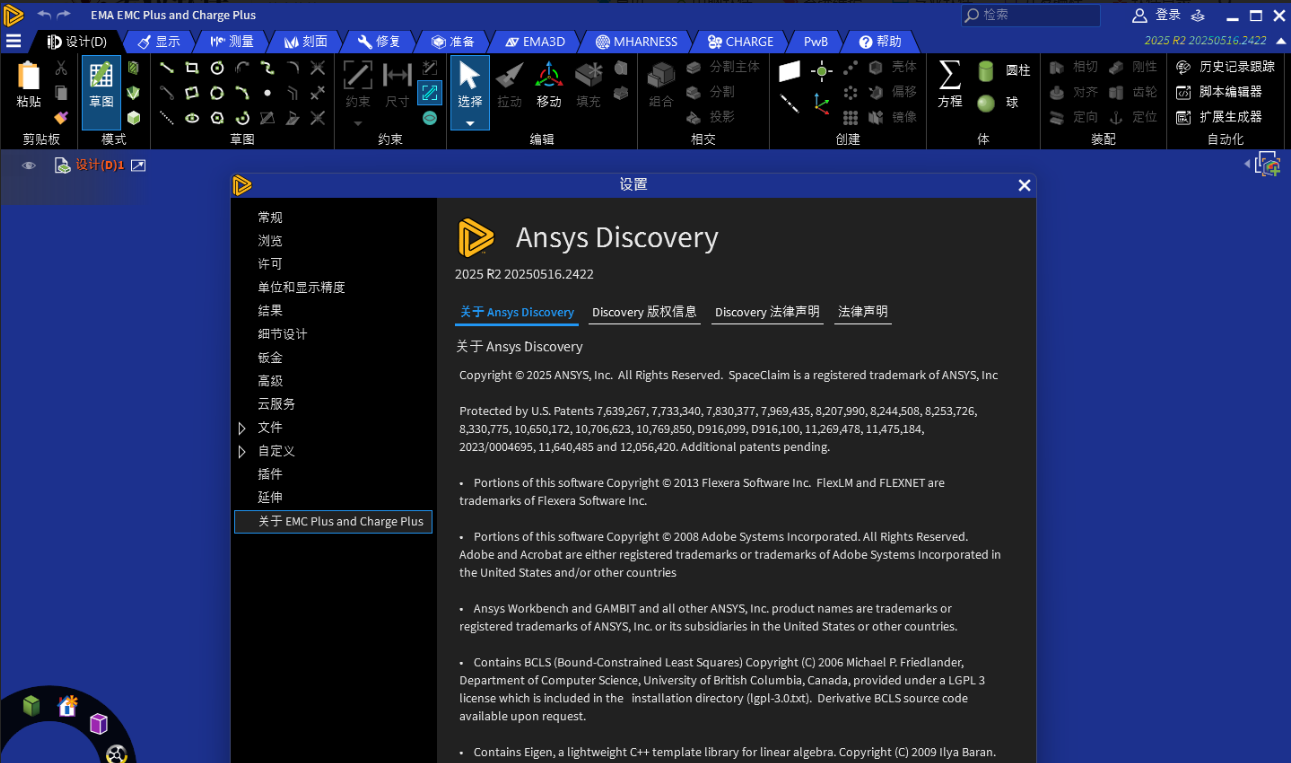Click the home view icon in radial menu
Image resolution: width=1291 pixels, height=763 pixels.
pos(67,706)
